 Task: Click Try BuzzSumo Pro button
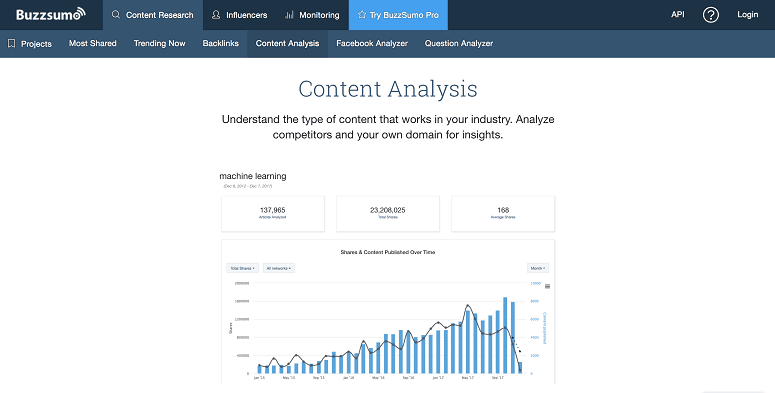pos(398,15)
